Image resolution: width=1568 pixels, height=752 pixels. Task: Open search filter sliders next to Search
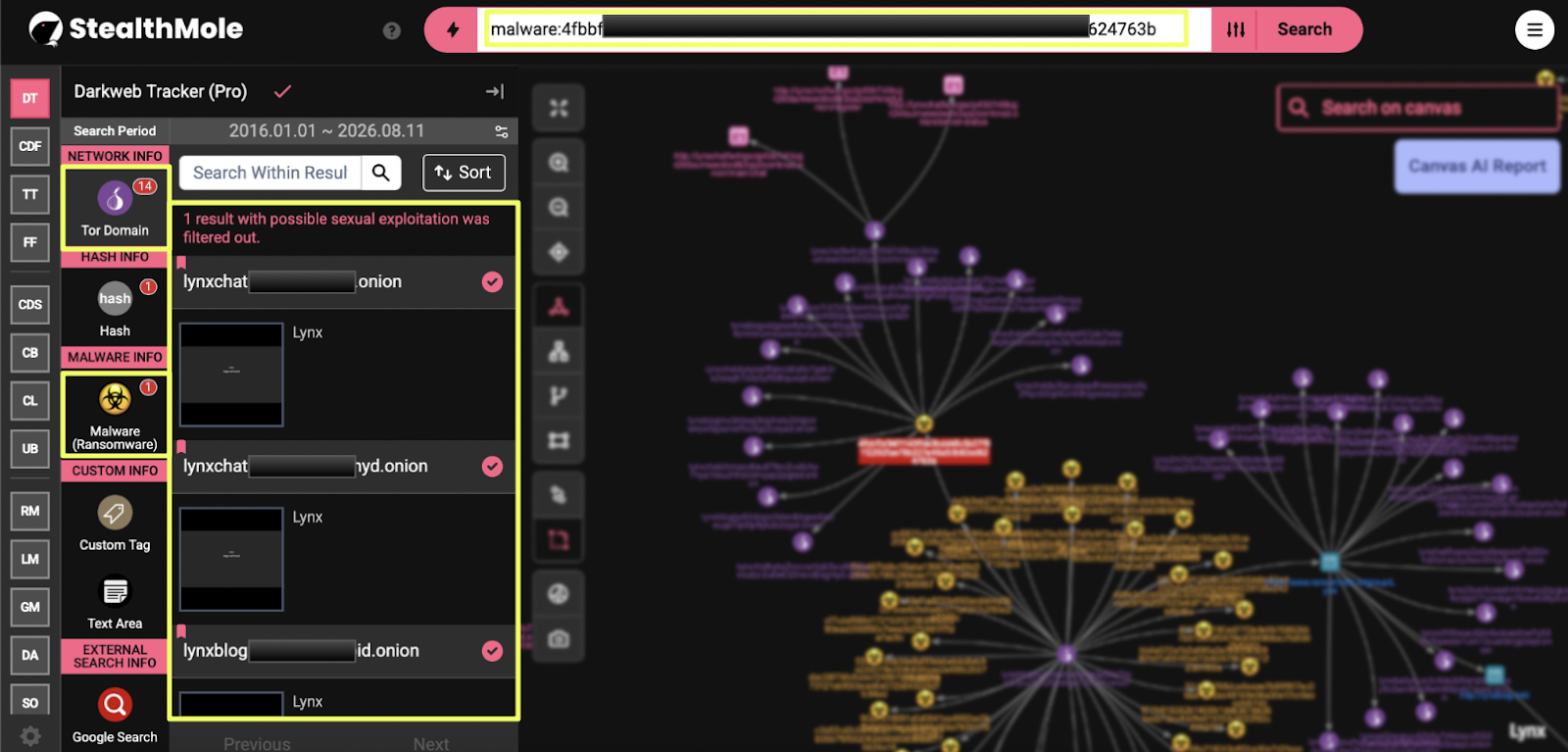point(1236,29)
